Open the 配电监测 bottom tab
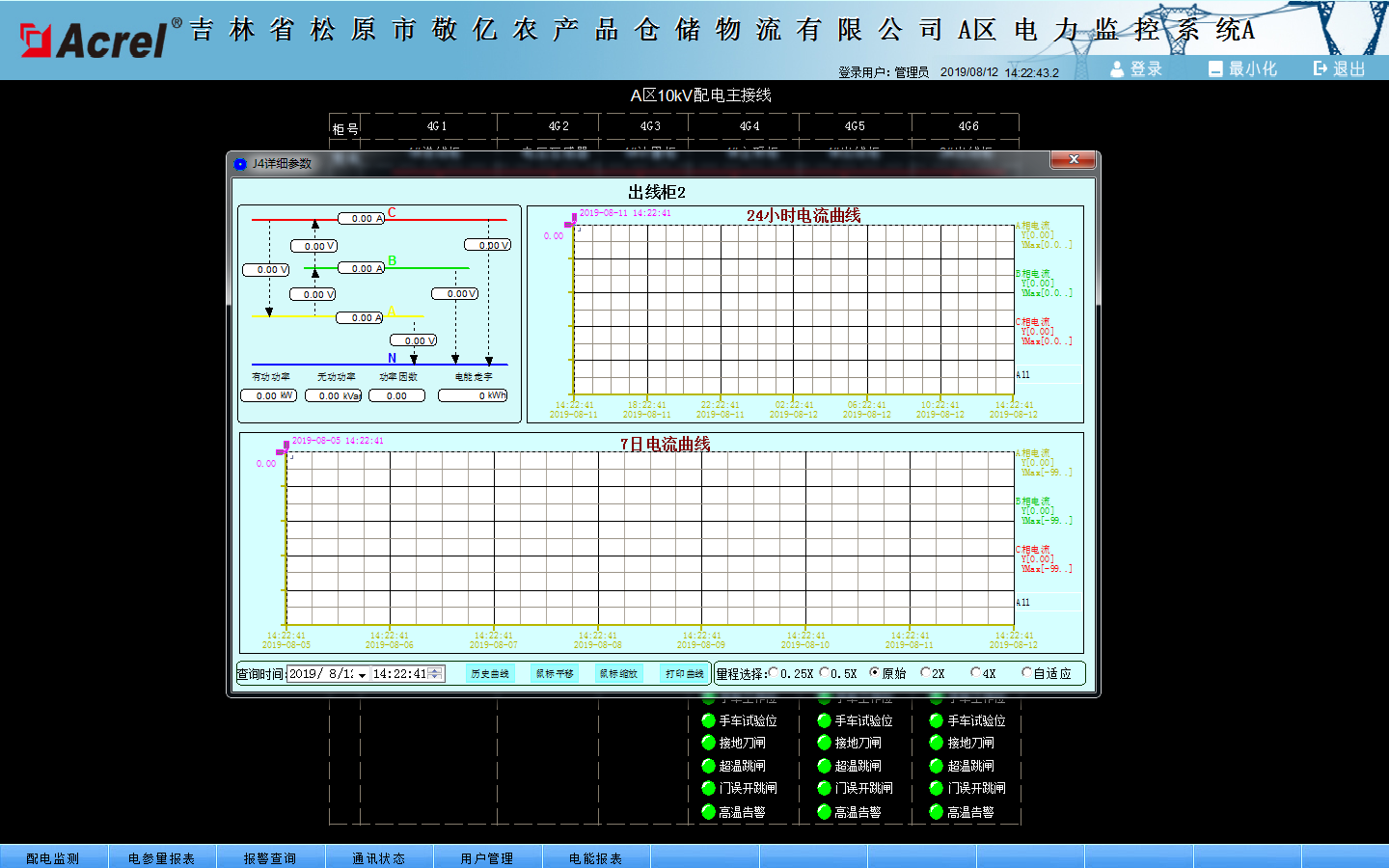 tap(53, 857)
